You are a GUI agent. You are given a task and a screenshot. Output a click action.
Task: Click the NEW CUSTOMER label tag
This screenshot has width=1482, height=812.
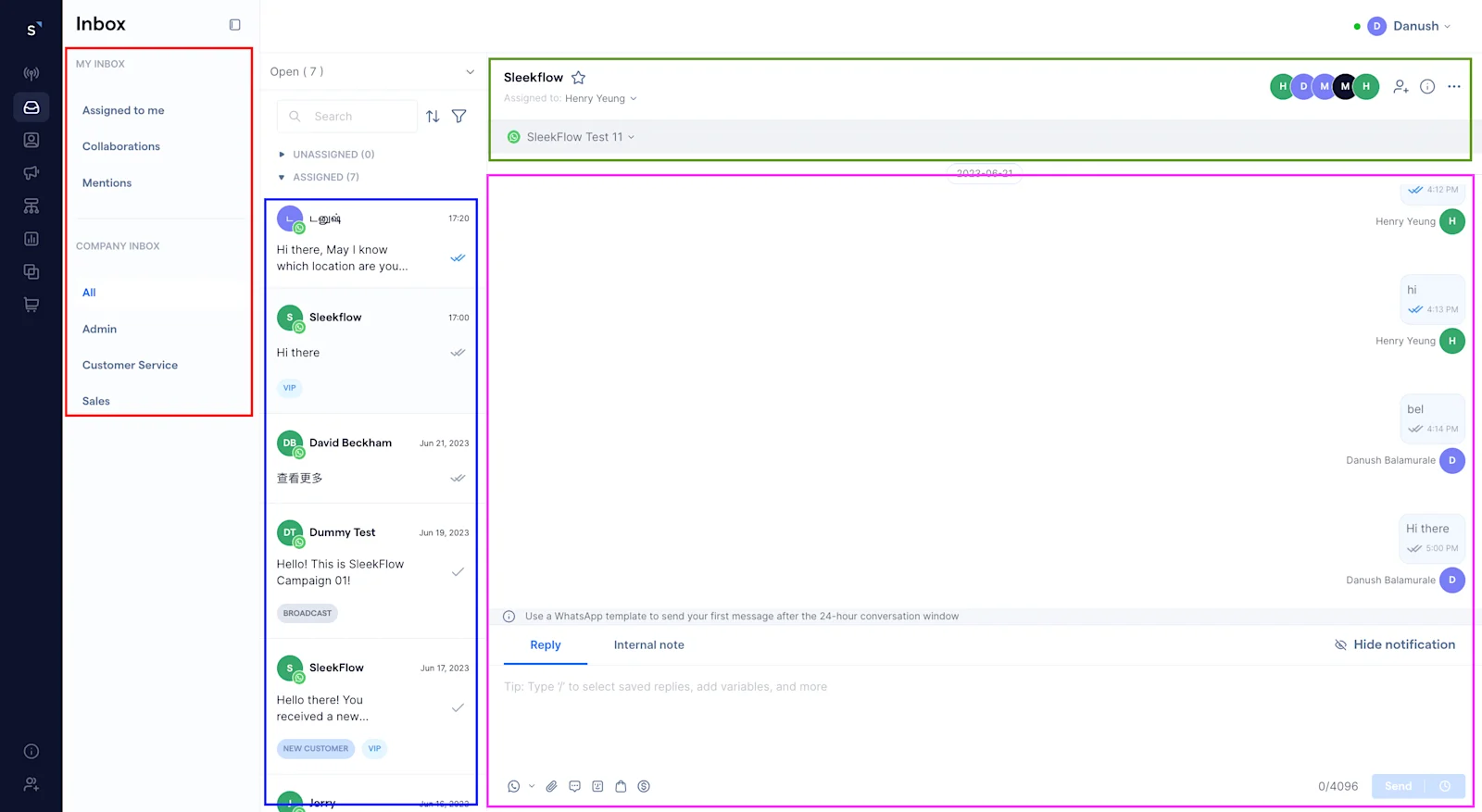tap(316, 748)
